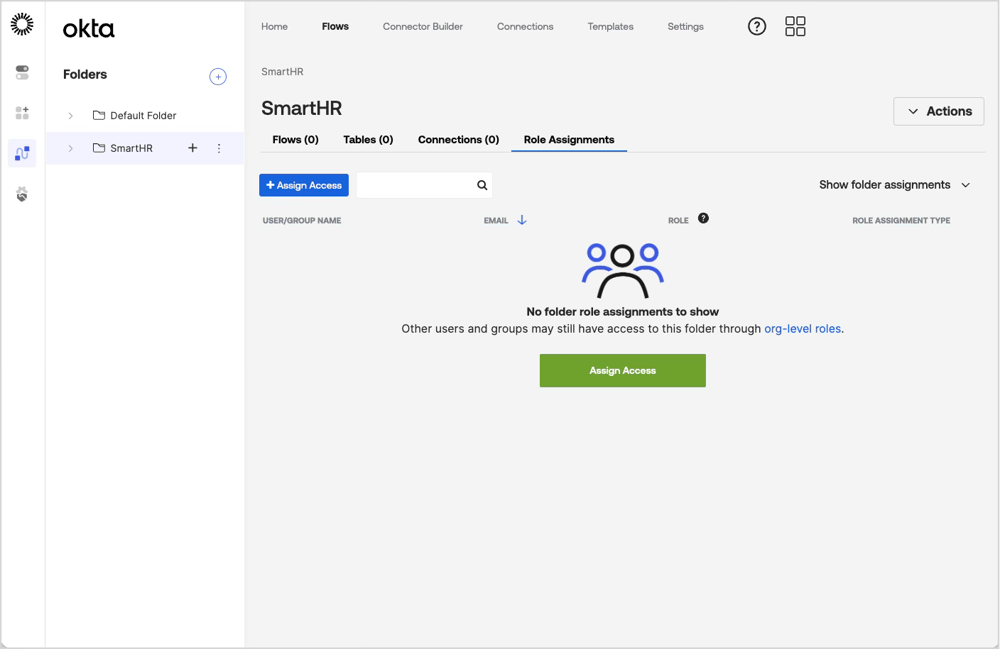
Task: Open the help question mark icon
Action: click(x=757, y=26)
